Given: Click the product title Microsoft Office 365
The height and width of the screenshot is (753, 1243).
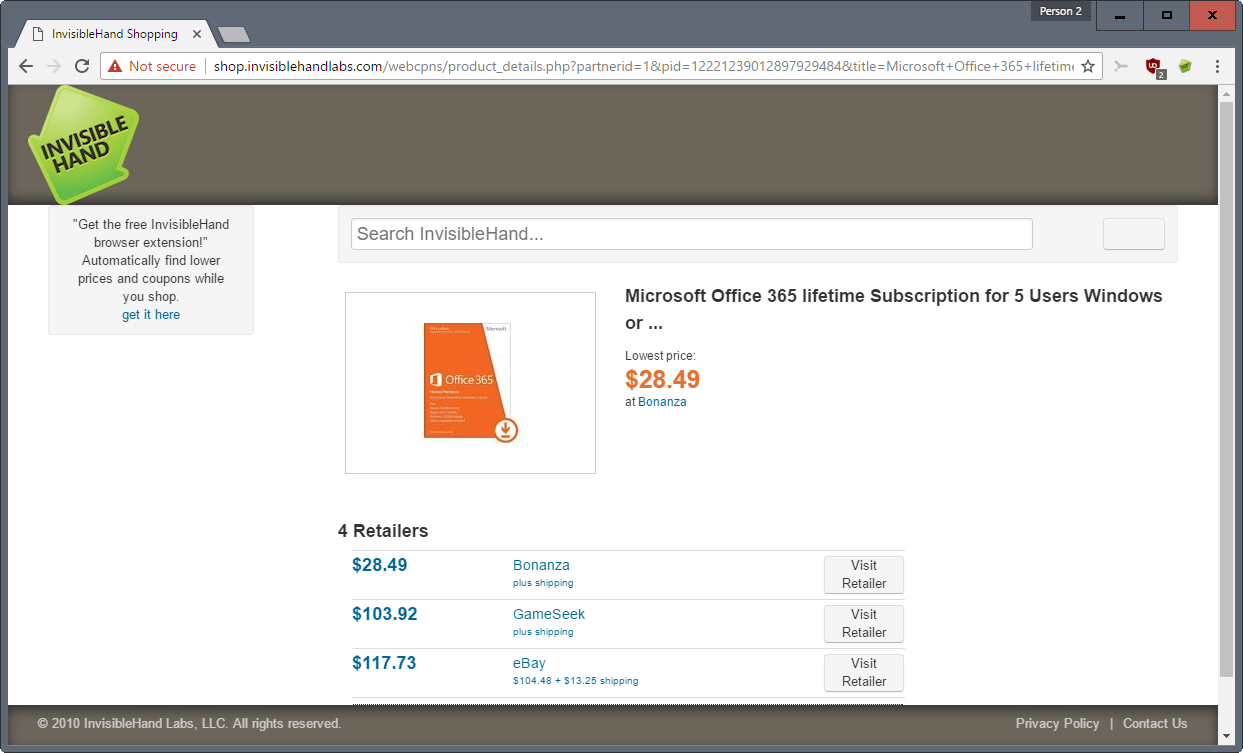Looking at the screenshot, I should pyautogui.click(x=893, y=309).
